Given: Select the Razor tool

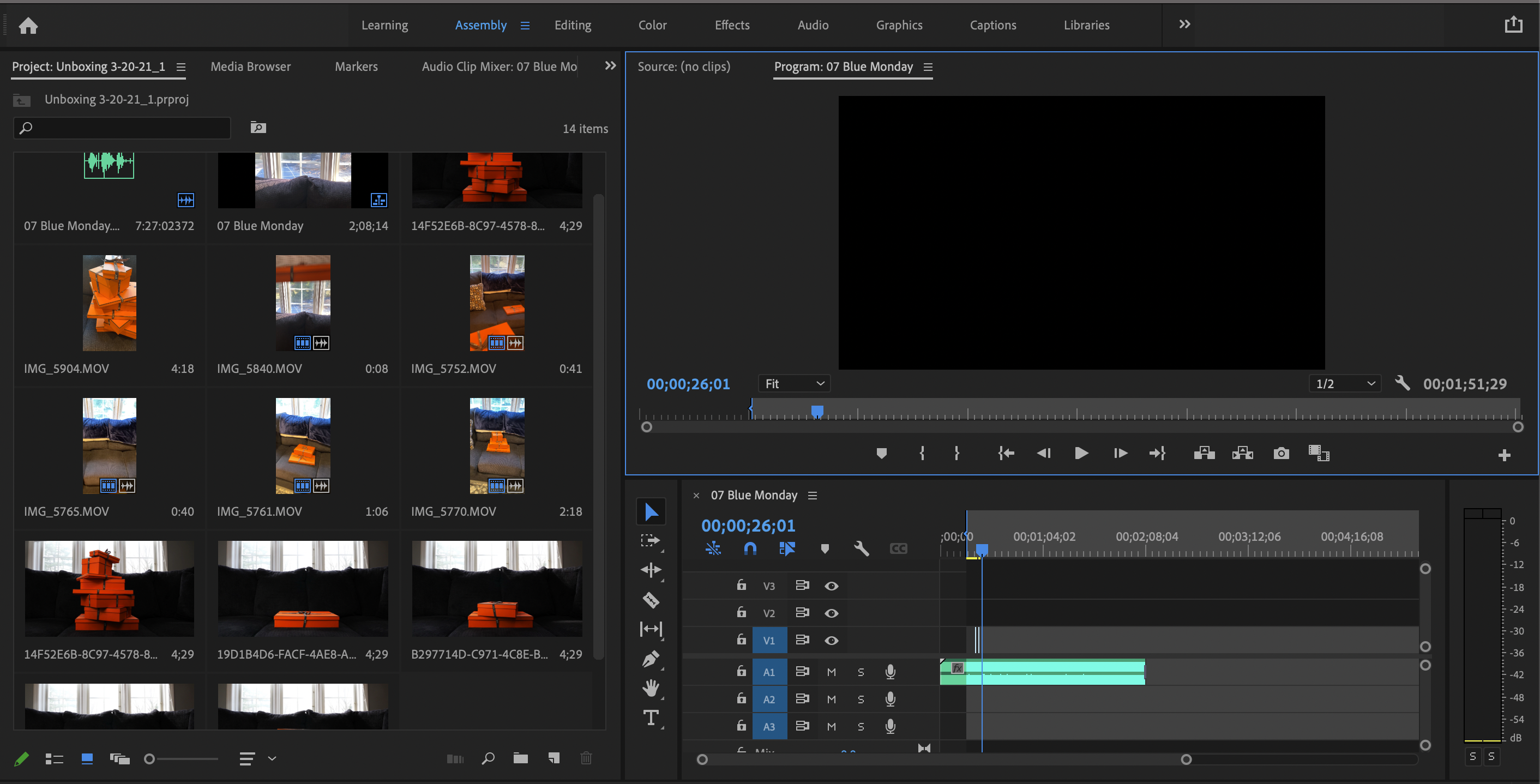Looking at the screenshot, I should point(651,600).
